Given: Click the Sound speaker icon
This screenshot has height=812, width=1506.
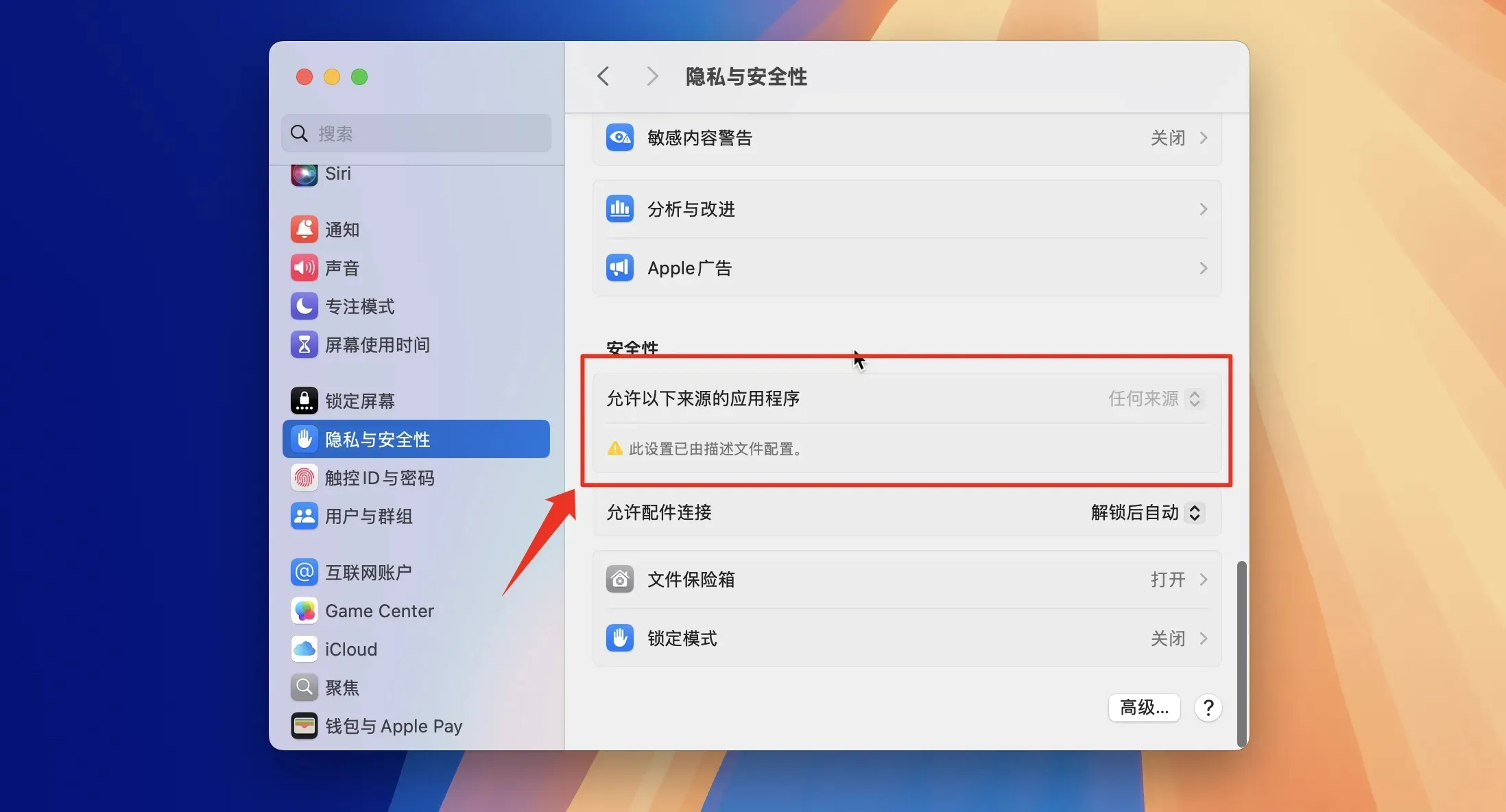Looking at the screenshot, I should coord(304,267).
